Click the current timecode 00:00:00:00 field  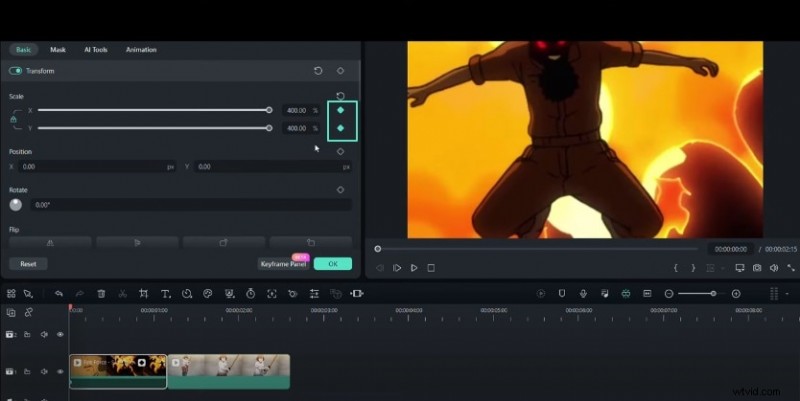pos(731,249)
